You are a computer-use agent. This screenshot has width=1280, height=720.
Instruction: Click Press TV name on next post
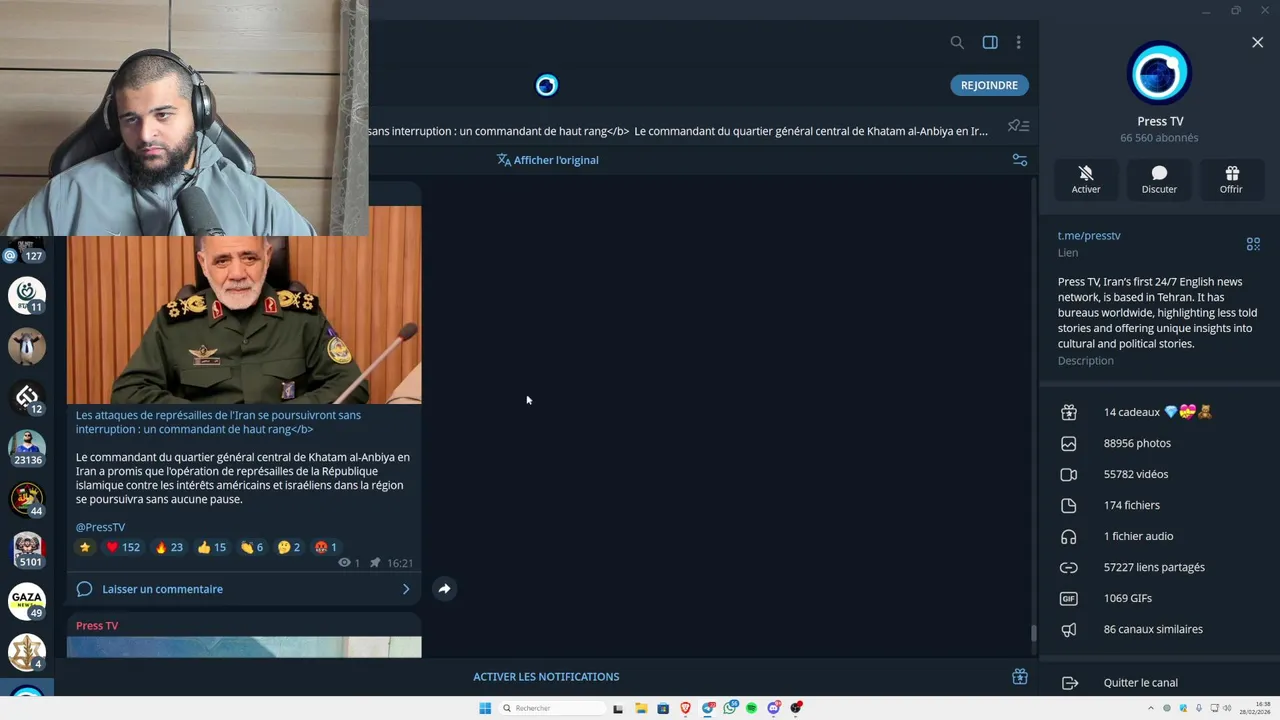coord(97,626)
